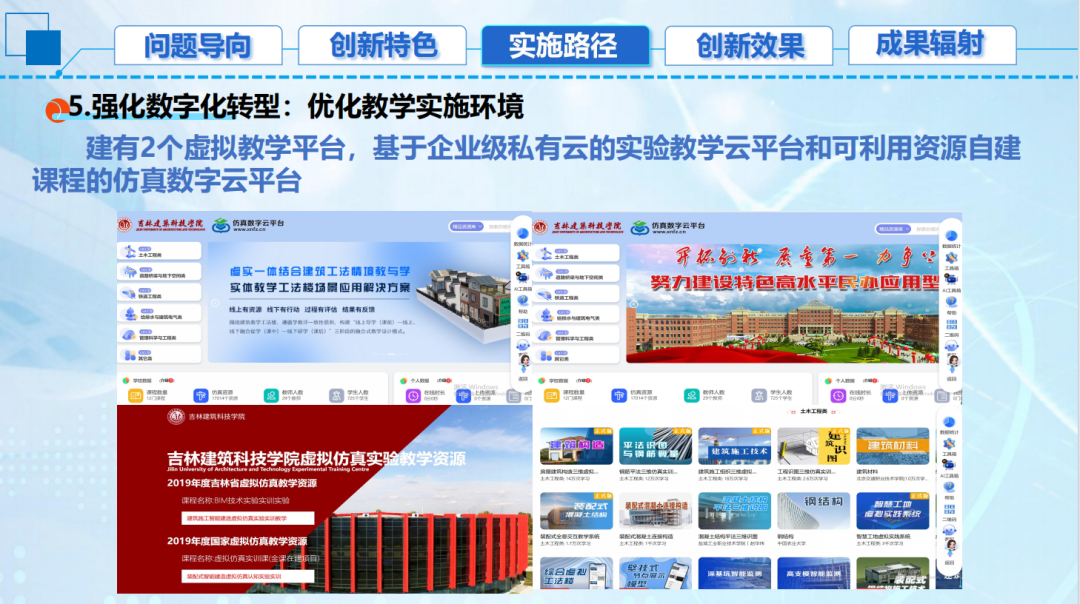Click gray 学生人数 icon in left screenshot
The image size is (1080, 604).
(336, 395)
